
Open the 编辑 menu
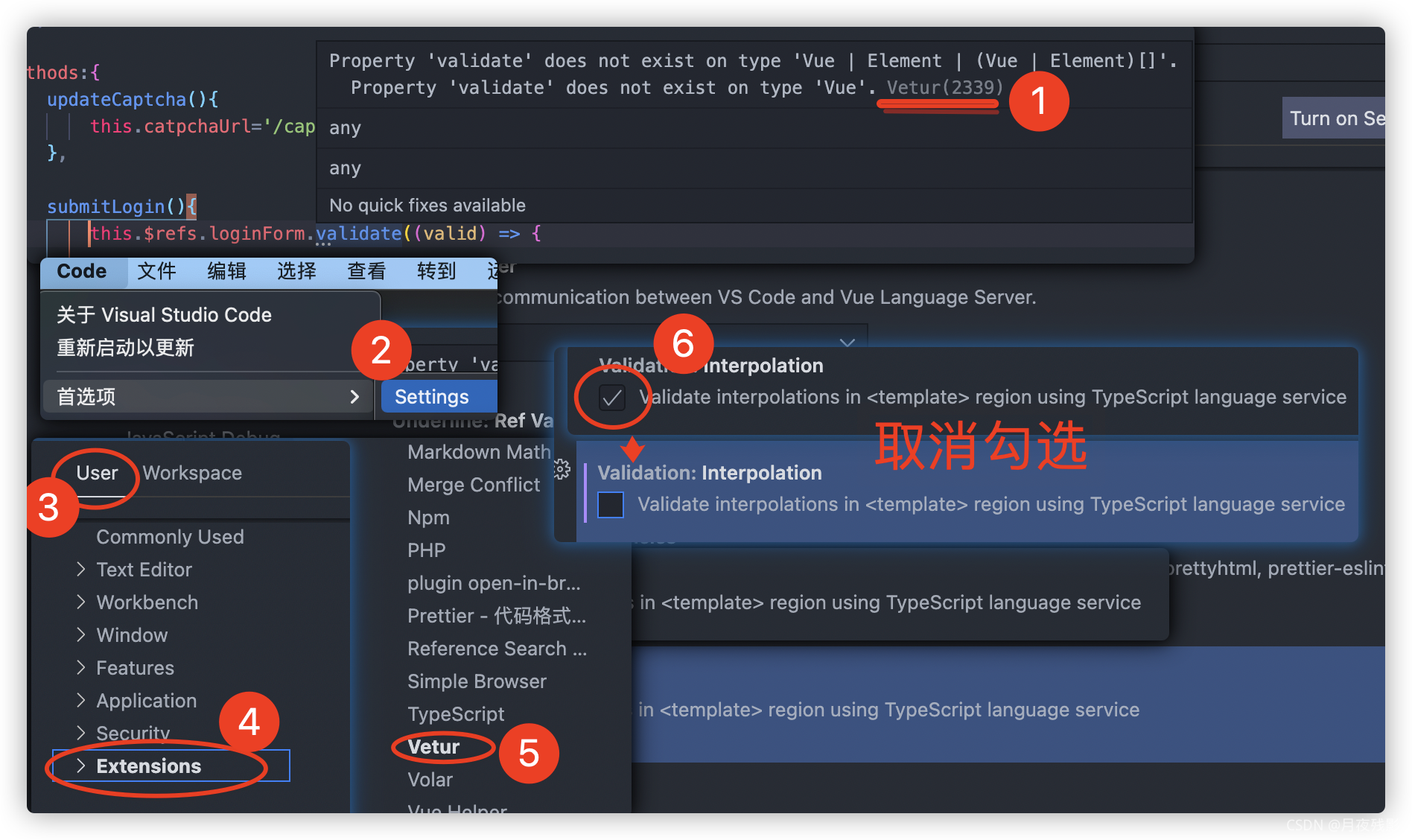[x=226, y=271]
